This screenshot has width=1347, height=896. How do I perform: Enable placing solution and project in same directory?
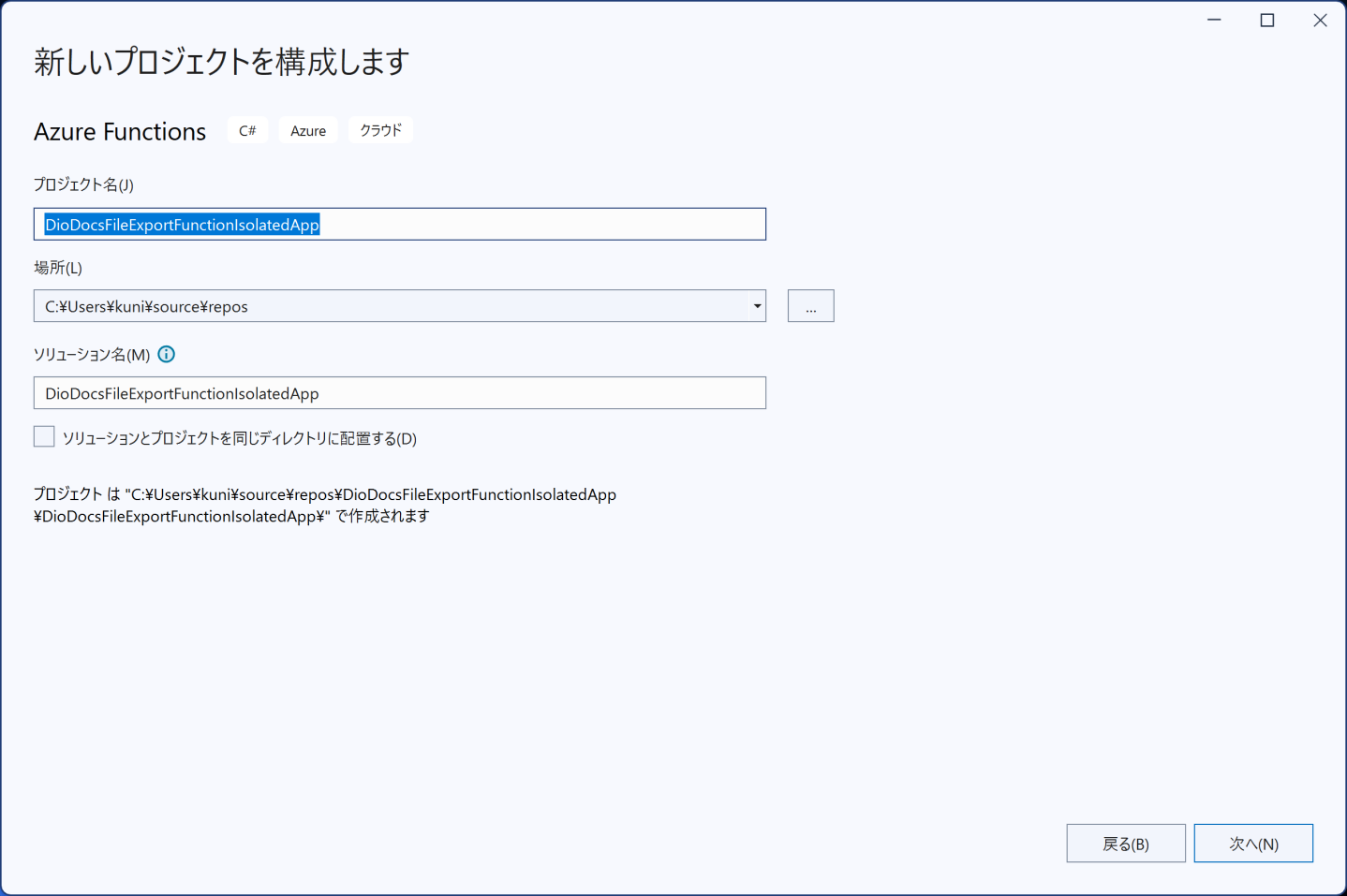click(x=44, y=436)
